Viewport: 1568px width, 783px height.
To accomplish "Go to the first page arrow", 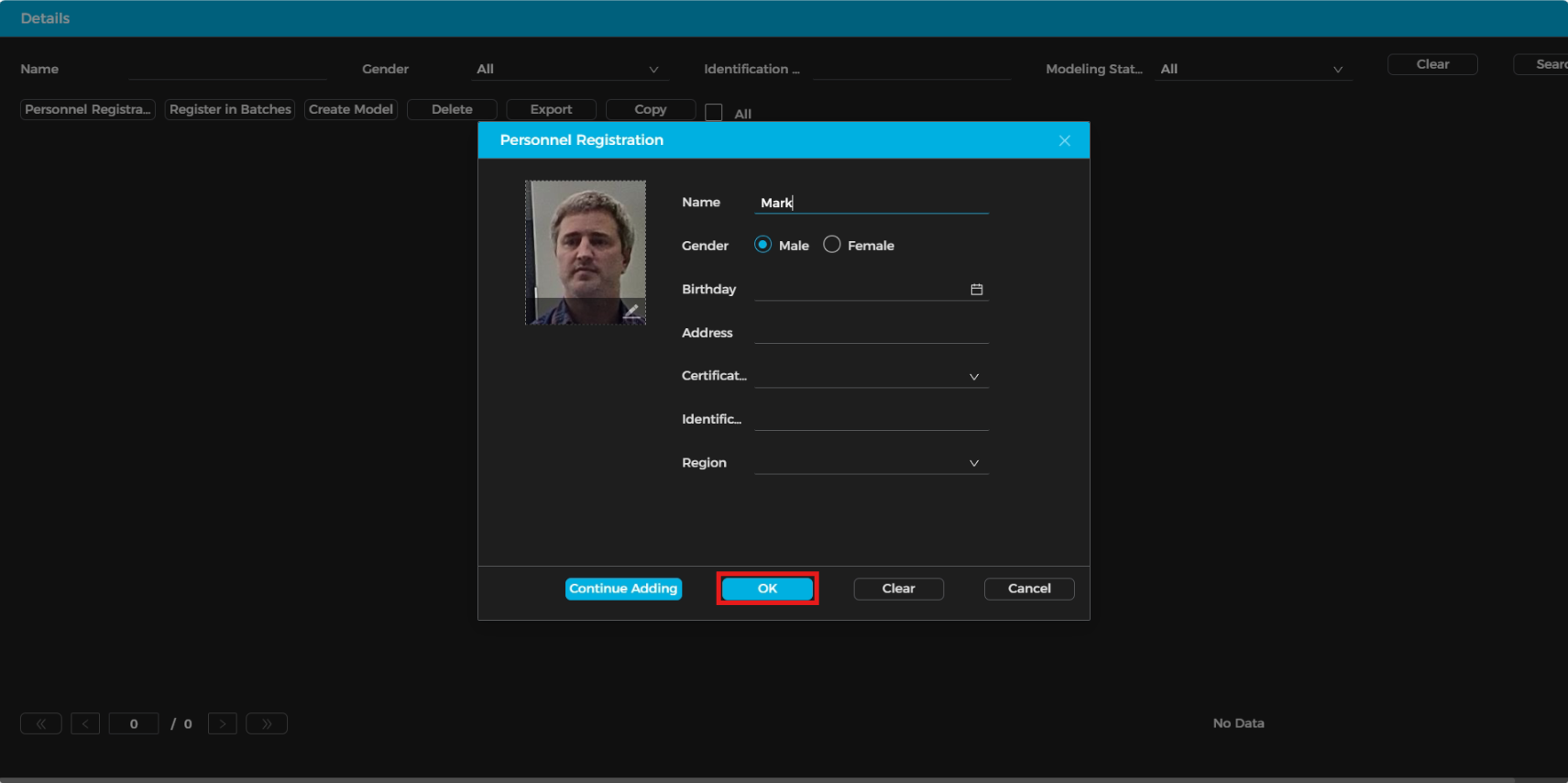I will (x=41, y=723).
